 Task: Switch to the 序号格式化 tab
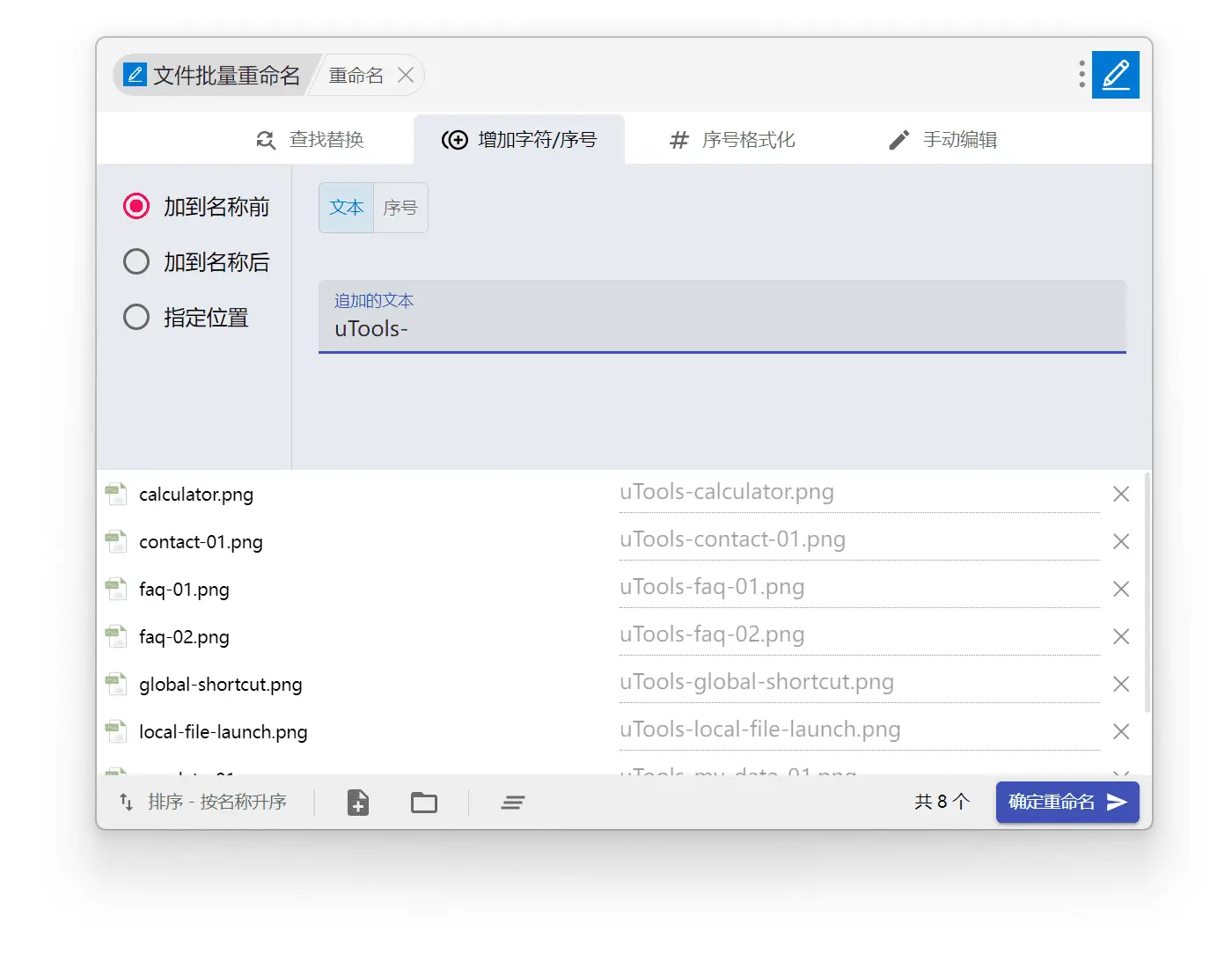click(x=732, y=140)
